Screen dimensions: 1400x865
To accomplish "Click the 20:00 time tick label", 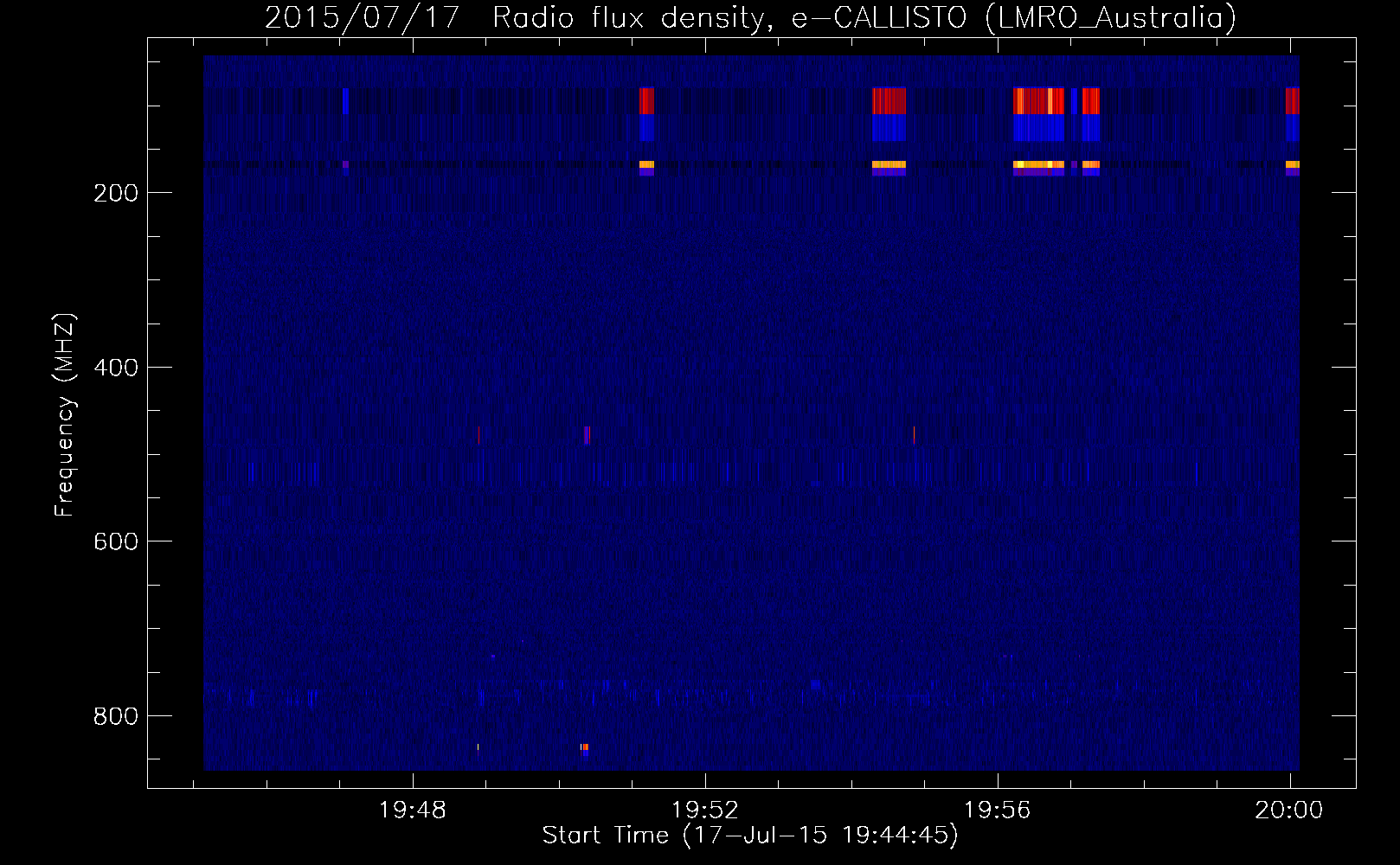I will point(1289,811).
